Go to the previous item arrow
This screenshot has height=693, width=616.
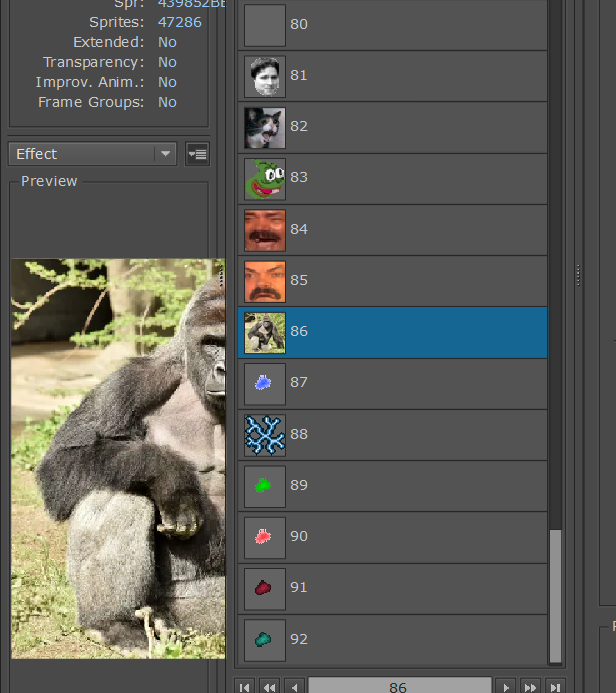coord(294,687)
